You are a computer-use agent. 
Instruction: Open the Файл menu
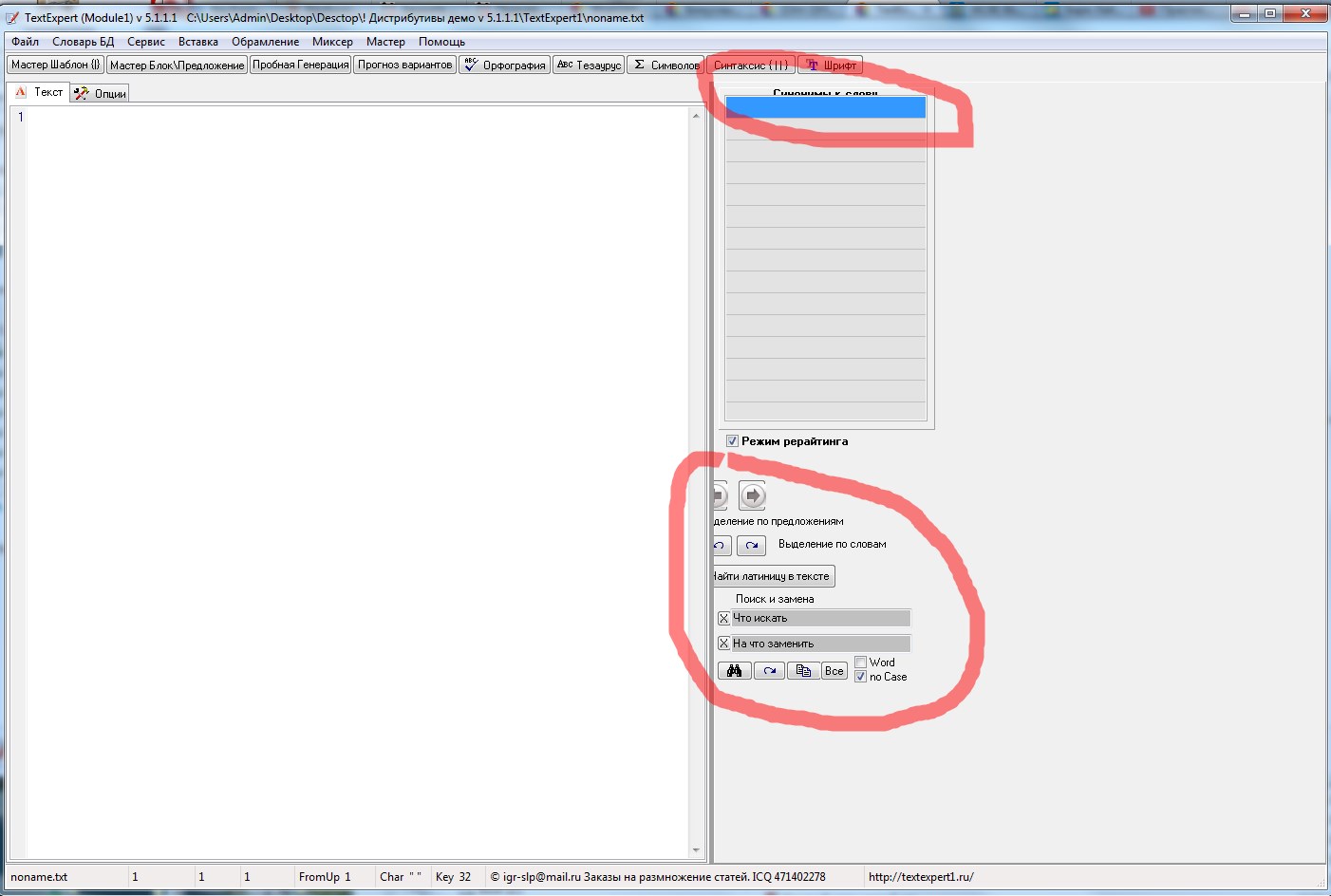(x=25, y=42)
